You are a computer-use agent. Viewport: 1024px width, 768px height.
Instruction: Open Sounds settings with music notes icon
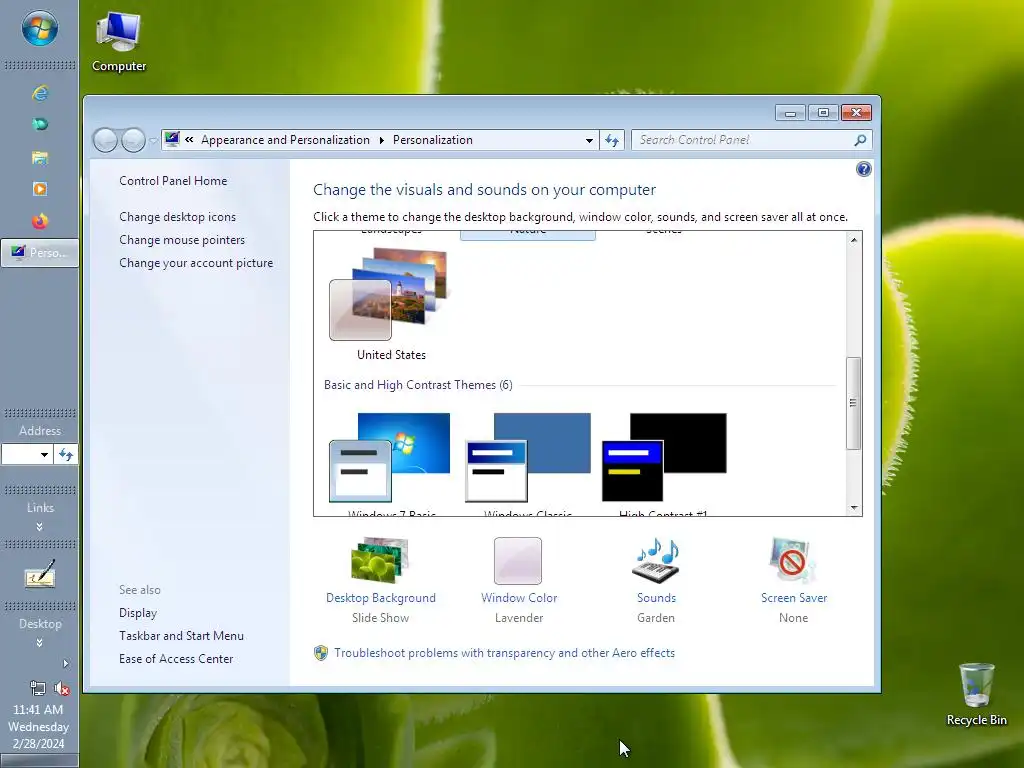point(656,560)
